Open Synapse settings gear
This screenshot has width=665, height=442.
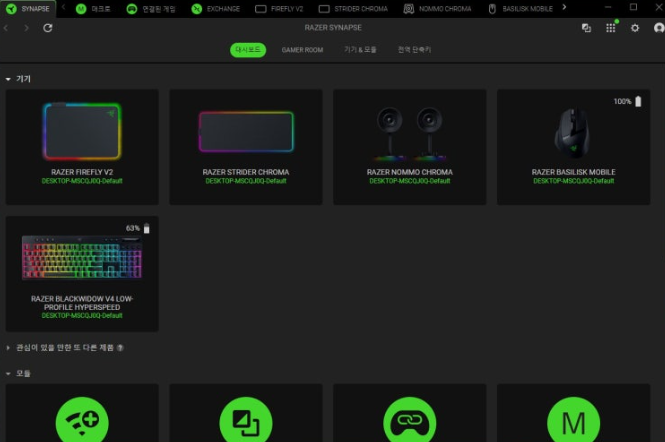(635, 28)
